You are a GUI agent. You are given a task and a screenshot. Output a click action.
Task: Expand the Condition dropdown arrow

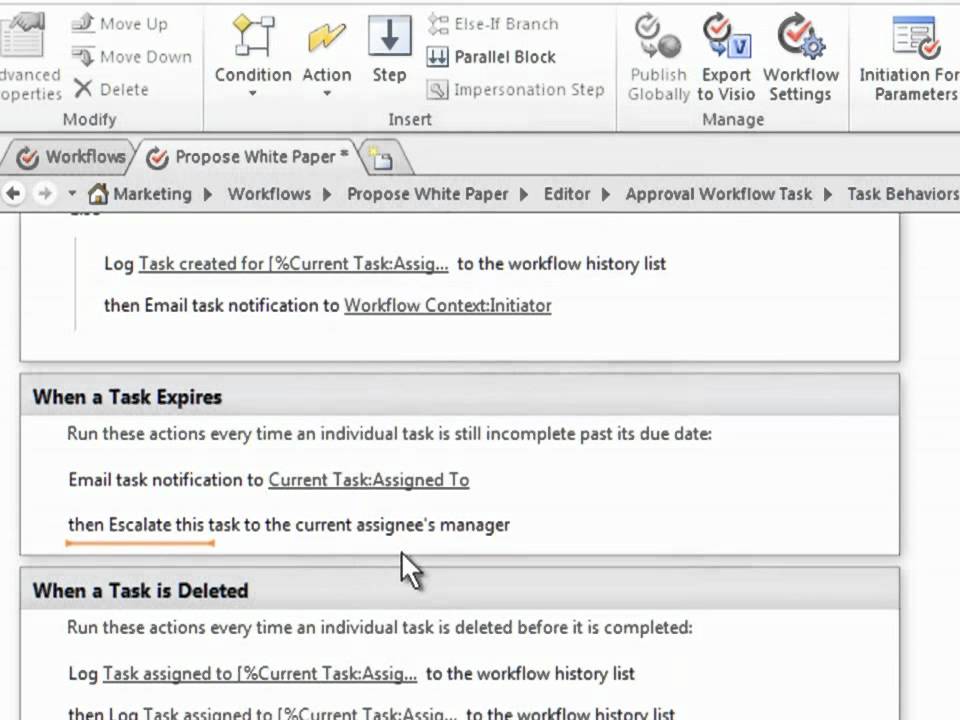click(x=253, y=94)
